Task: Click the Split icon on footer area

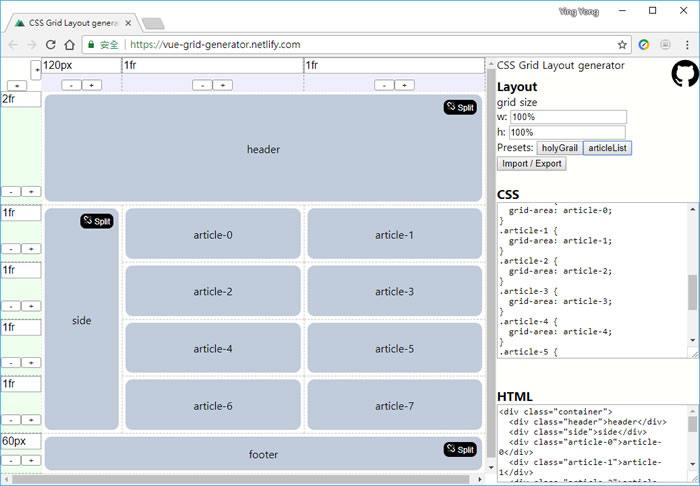Action: pyautogui.click(x=460, y=450)
